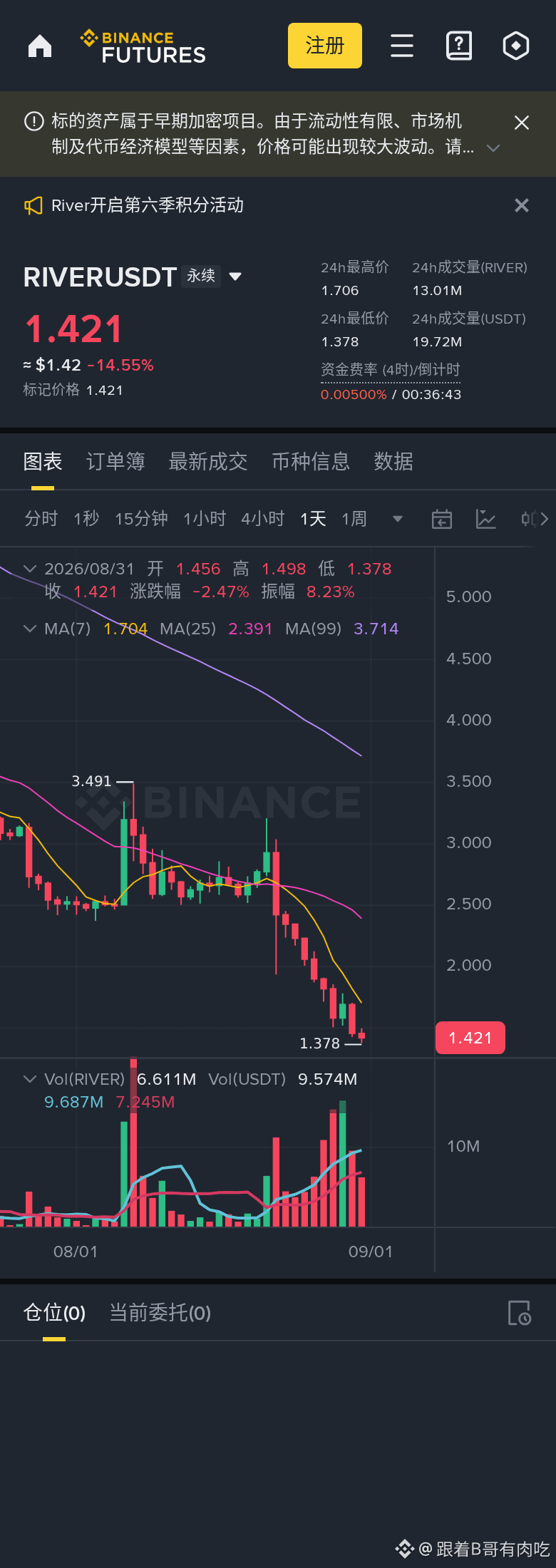Show more chart toolbar options arrow
This screenshot has height=1568, width=556.
(545, 519)
